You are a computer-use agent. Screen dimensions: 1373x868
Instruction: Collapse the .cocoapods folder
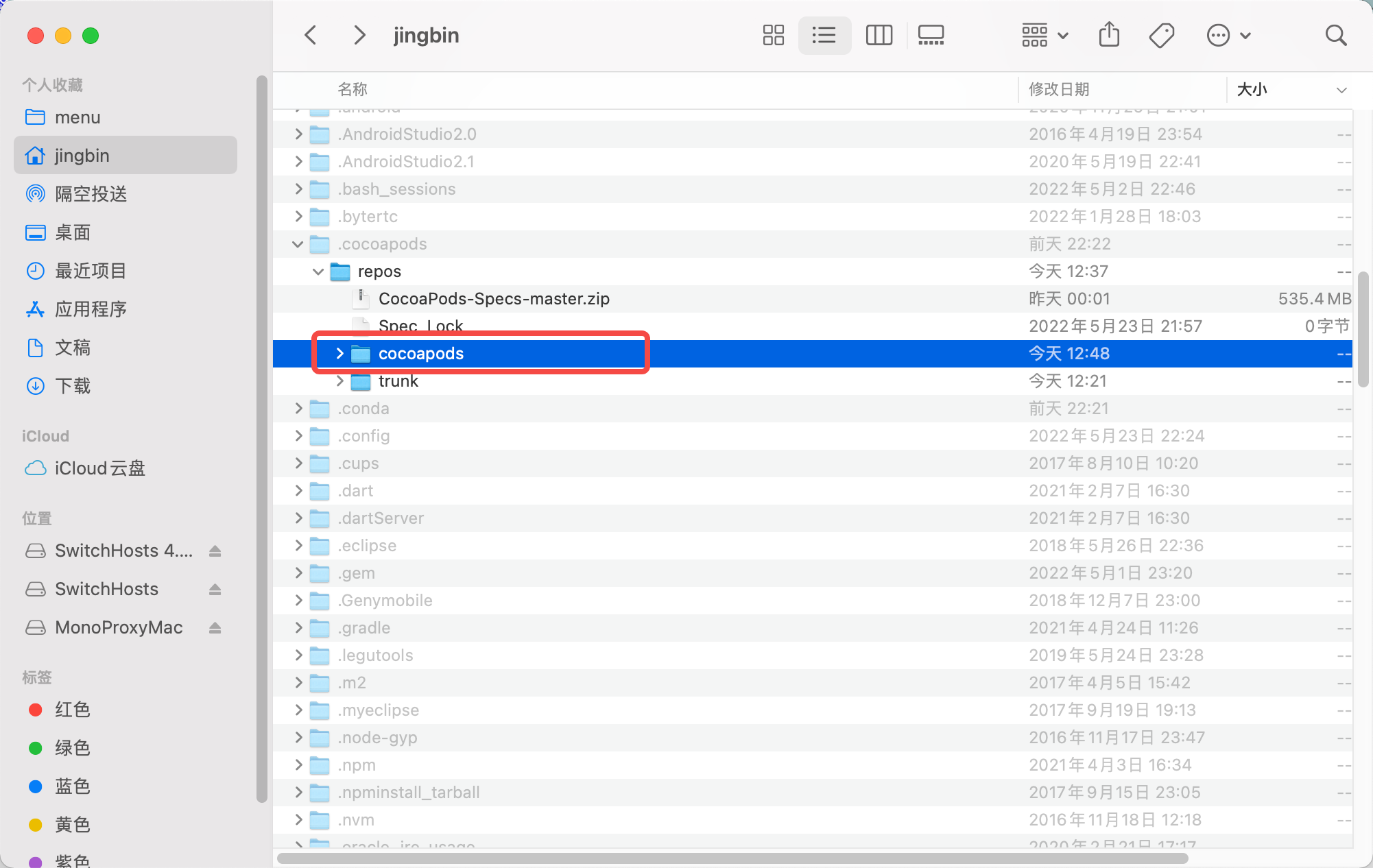click(x=298, y=244)
